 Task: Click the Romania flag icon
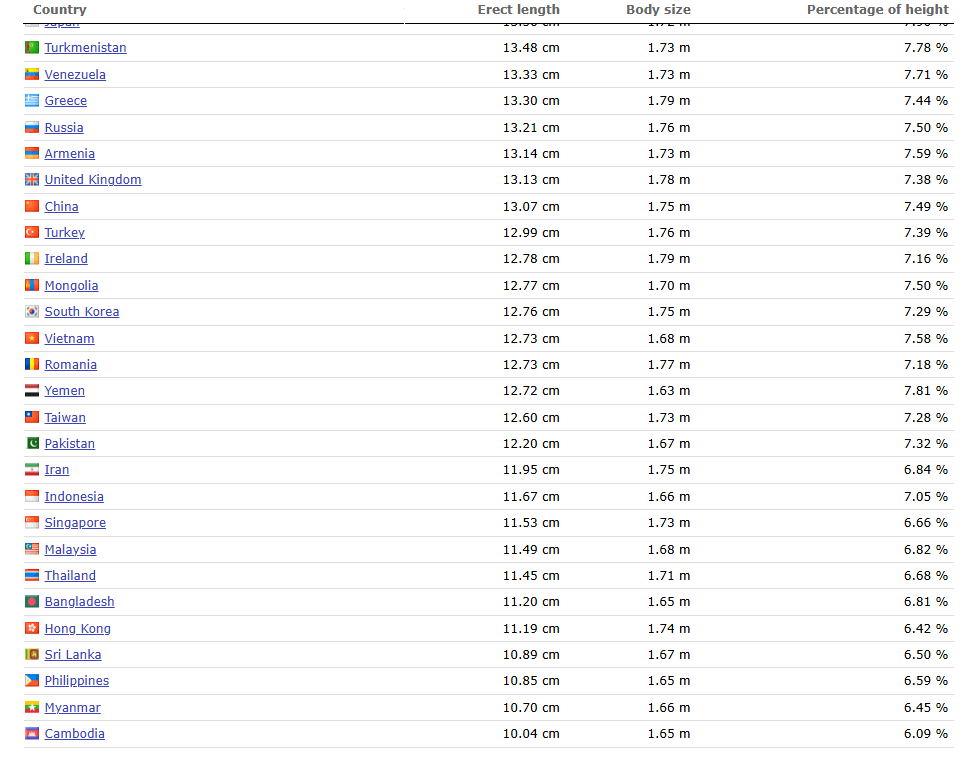[32, 365]
